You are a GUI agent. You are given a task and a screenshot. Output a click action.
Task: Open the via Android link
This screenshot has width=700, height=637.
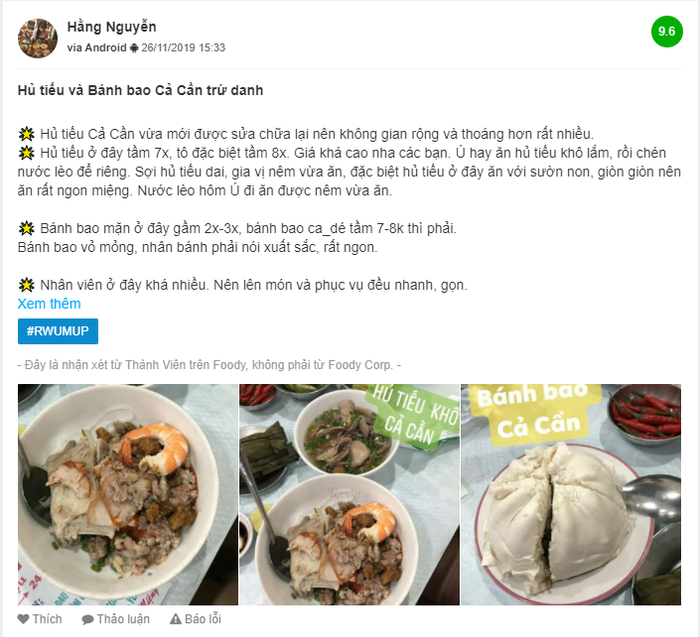pyautogui.click(x=97, y=48)
